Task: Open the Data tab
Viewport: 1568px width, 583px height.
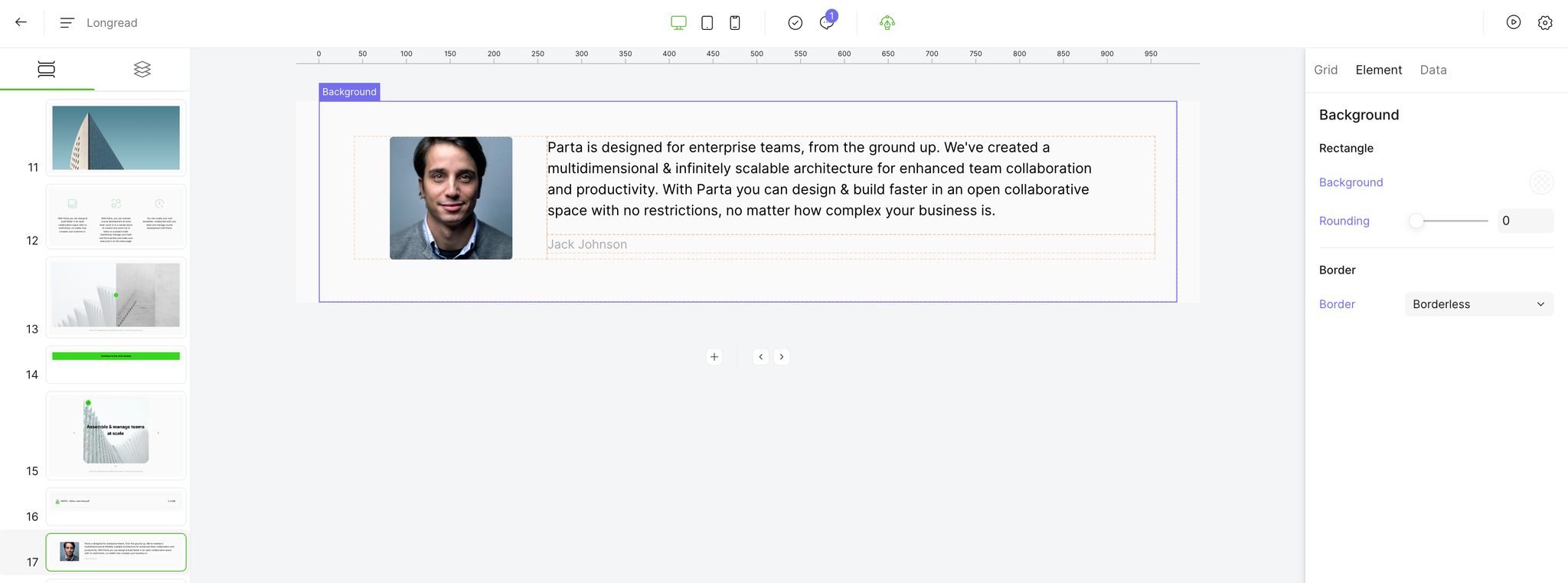Action: [1432, 70]
